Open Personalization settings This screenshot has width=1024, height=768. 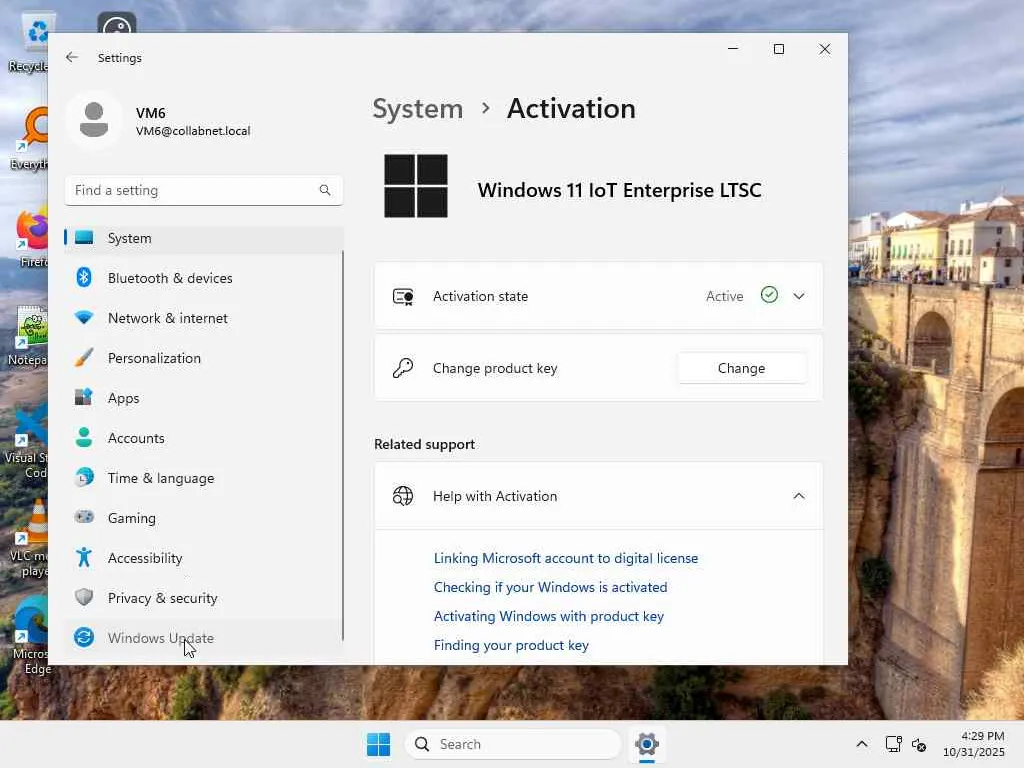pos(204,358)
